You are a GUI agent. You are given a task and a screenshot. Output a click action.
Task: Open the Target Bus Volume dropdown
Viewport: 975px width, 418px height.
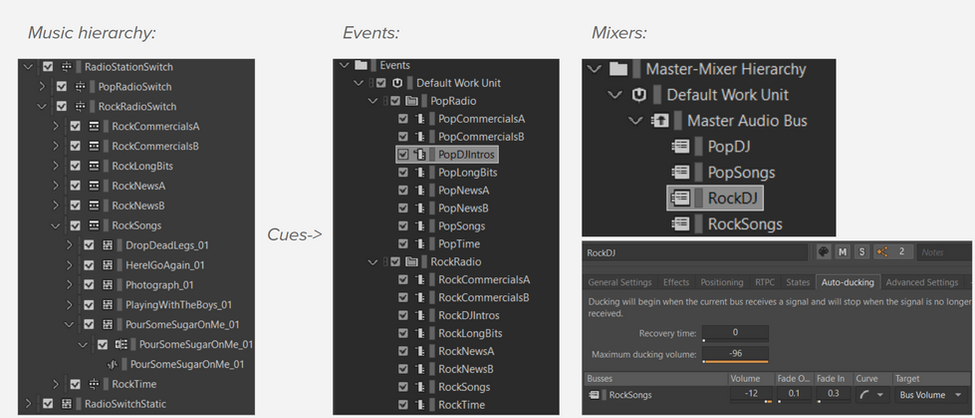click(x=931, y=395)
